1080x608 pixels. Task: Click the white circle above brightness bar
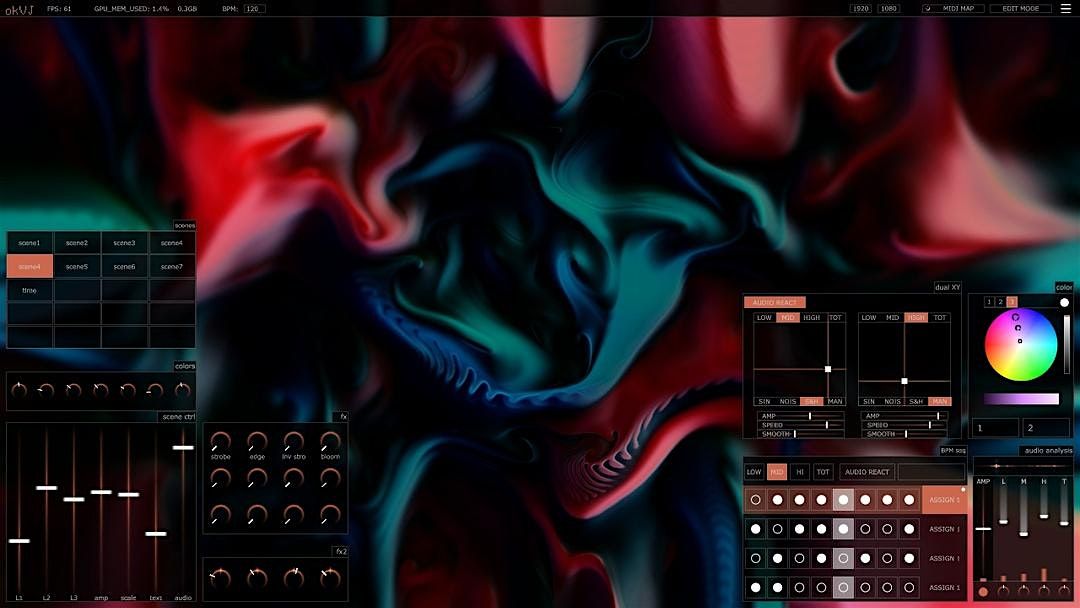(x=1065, y=303)
